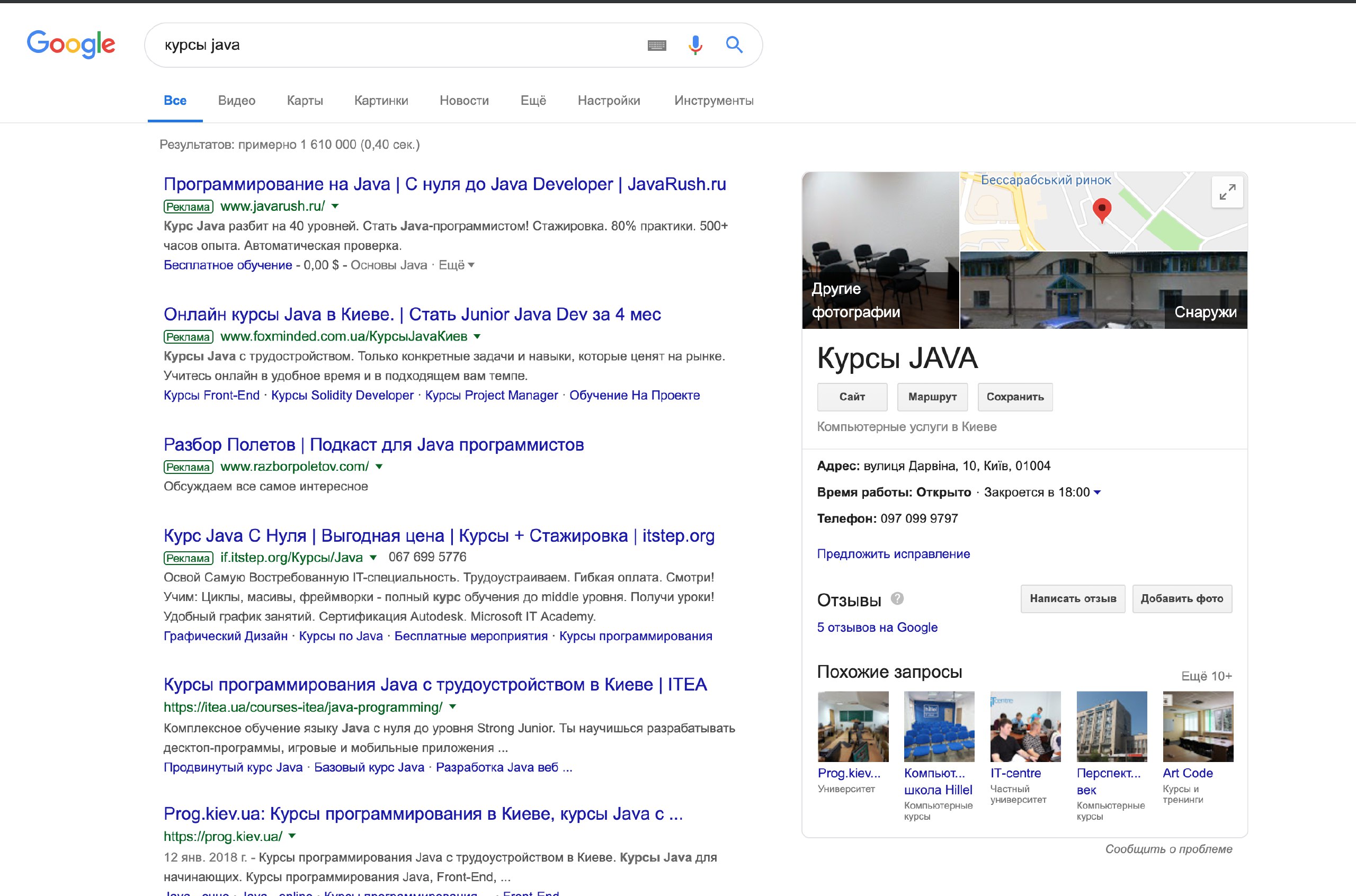Click Сообщить о проблеме link
This screenshot has height=896, width=1356.
[1168, 849]
